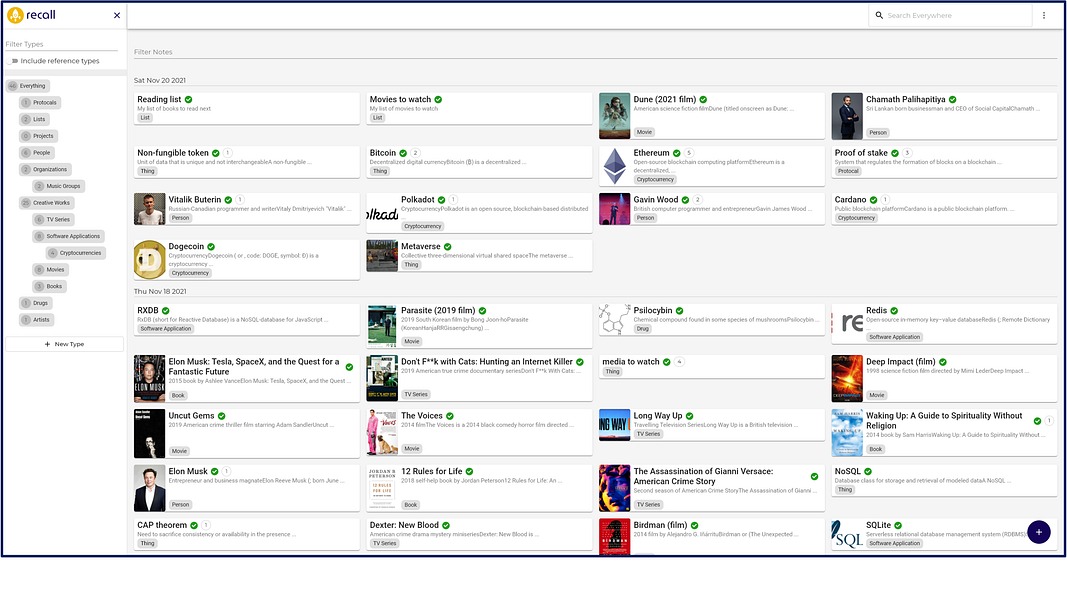Open the SQLite logo thumbnail
This screenshot has width=1067, height=600.
[847, 535]
